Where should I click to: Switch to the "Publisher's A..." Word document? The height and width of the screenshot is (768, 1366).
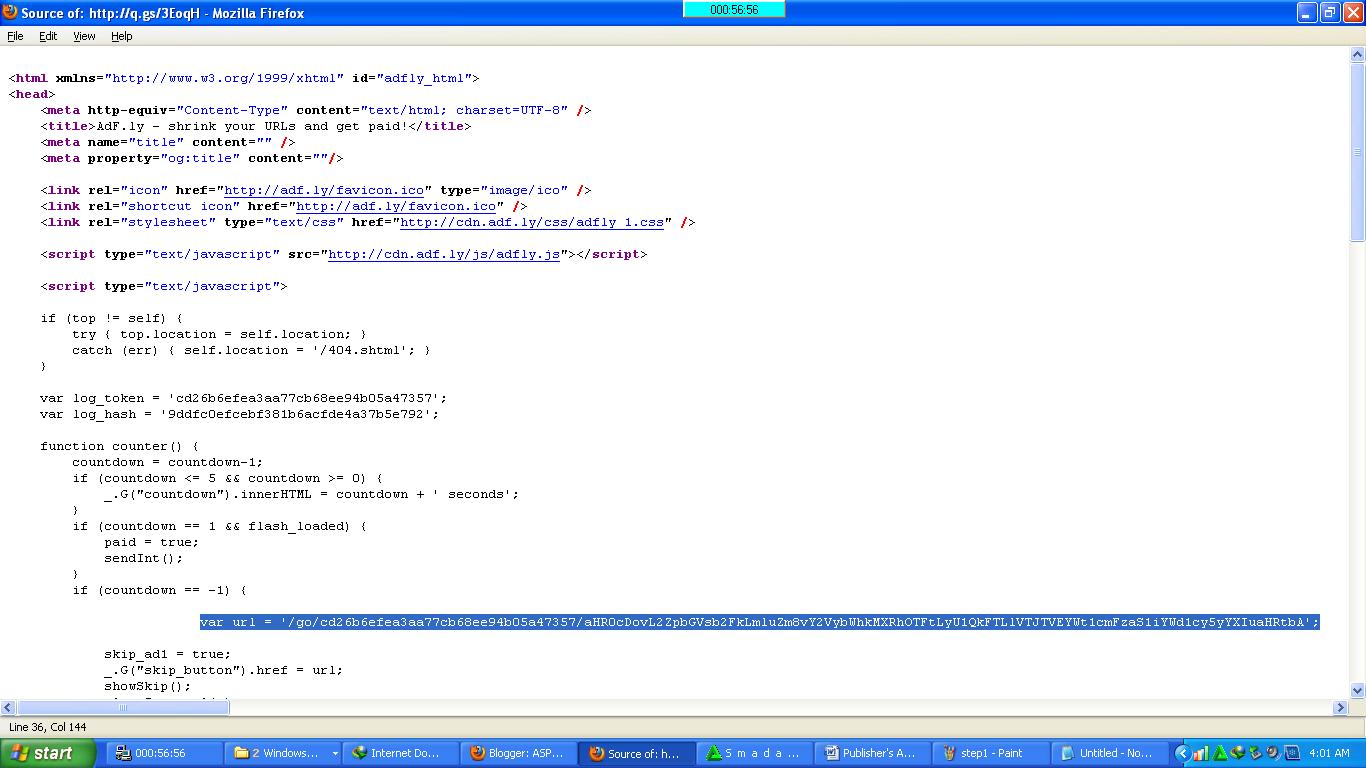click(x=874, y=753)
